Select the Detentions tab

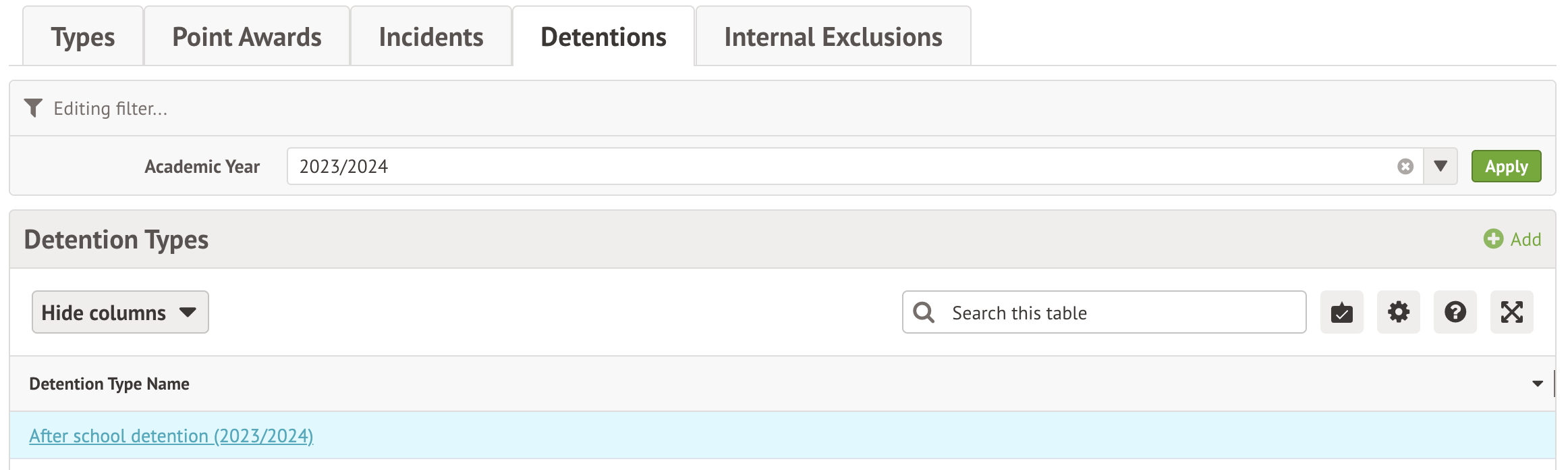point(603,37)
